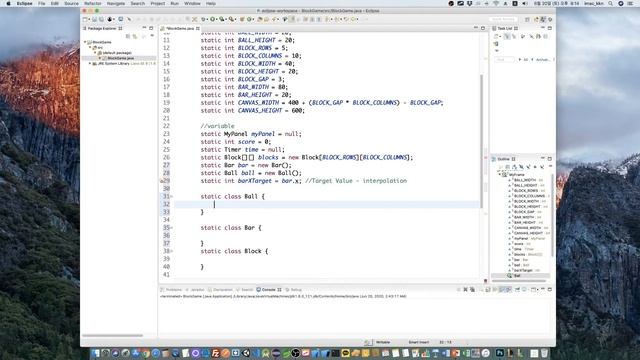640x360 pixels.
Task: Open the Project menu
Action: coord(158,3)
